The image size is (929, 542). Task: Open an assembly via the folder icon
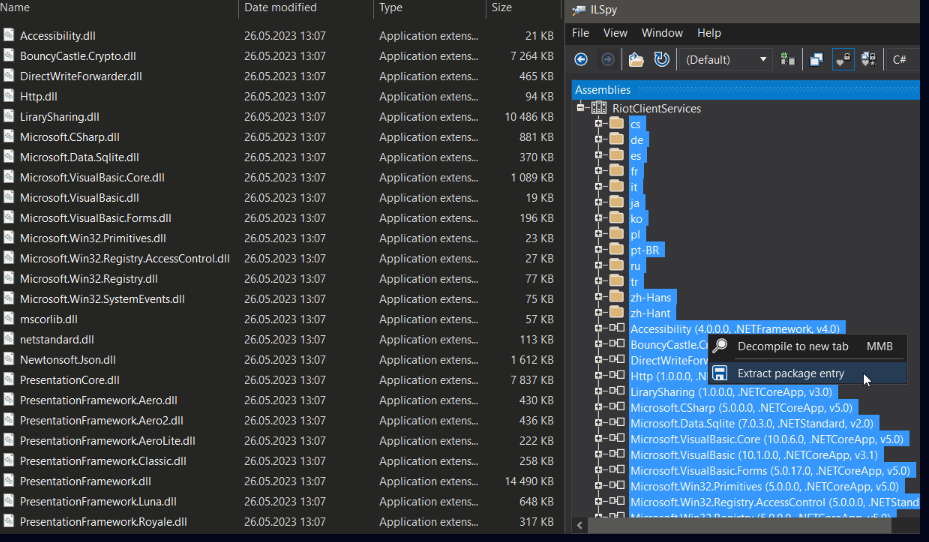[x=636, y=59]
